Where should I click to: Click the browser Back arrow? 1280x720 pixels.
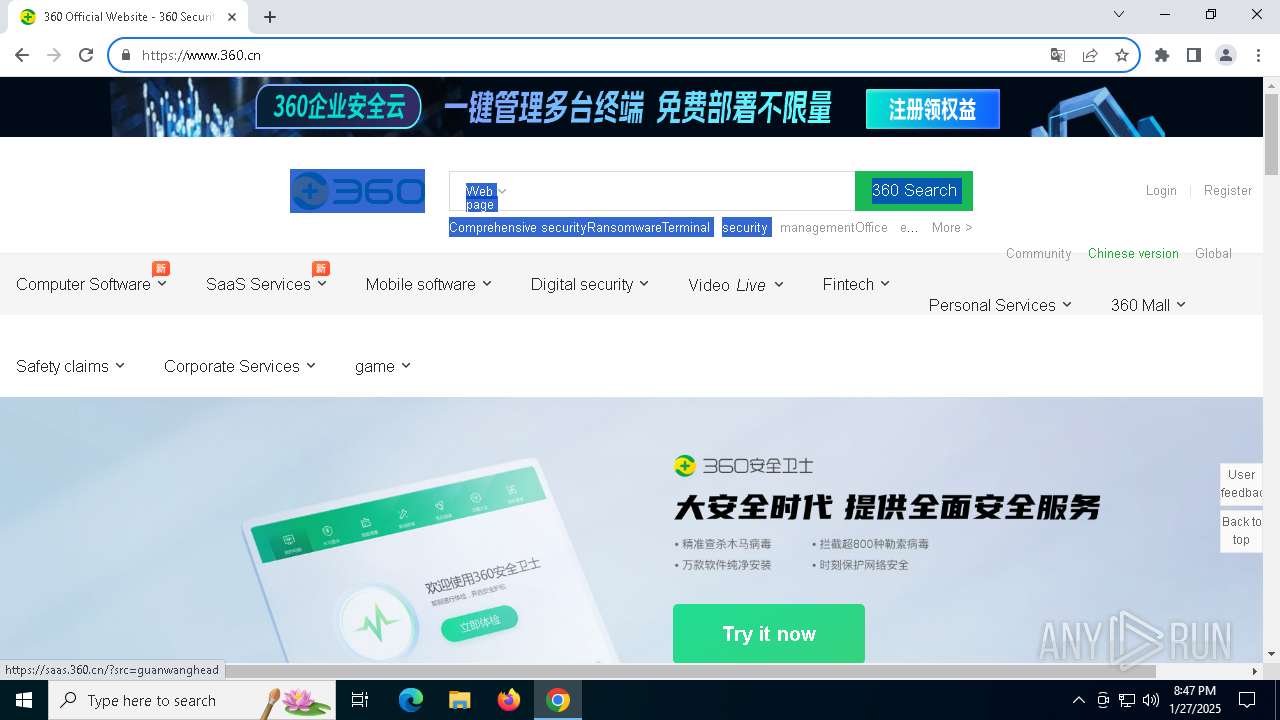(x=22, y=55)
